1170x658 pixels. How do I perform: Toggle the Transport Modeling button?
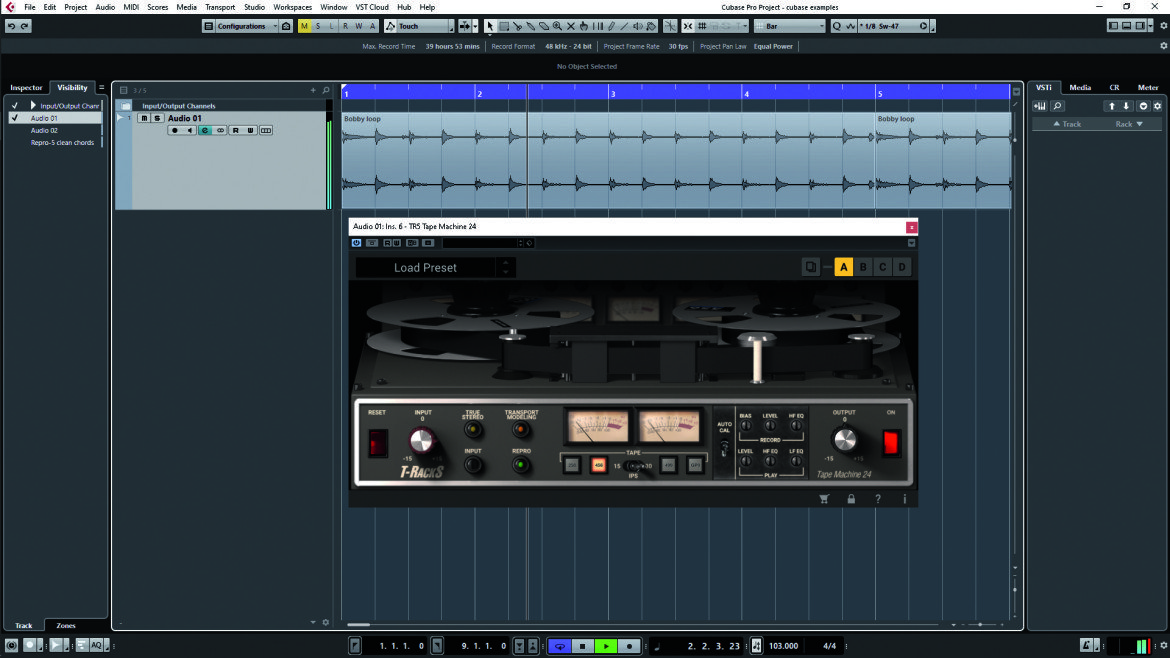pos(521,430)
